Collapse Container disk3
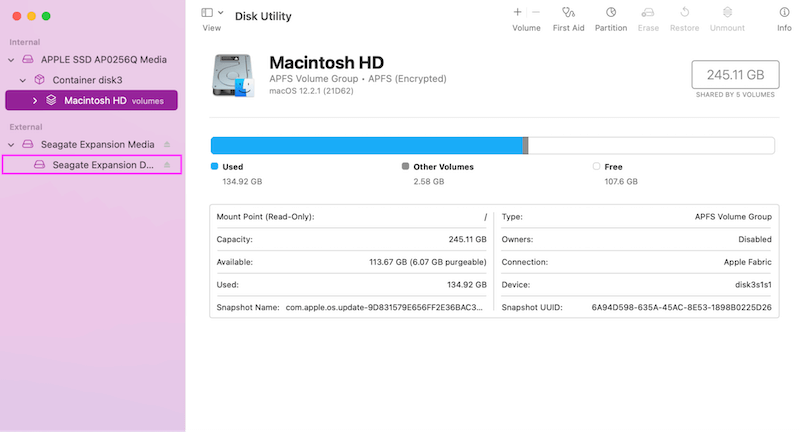Screen dimensions: 800x432 point(23,81)
